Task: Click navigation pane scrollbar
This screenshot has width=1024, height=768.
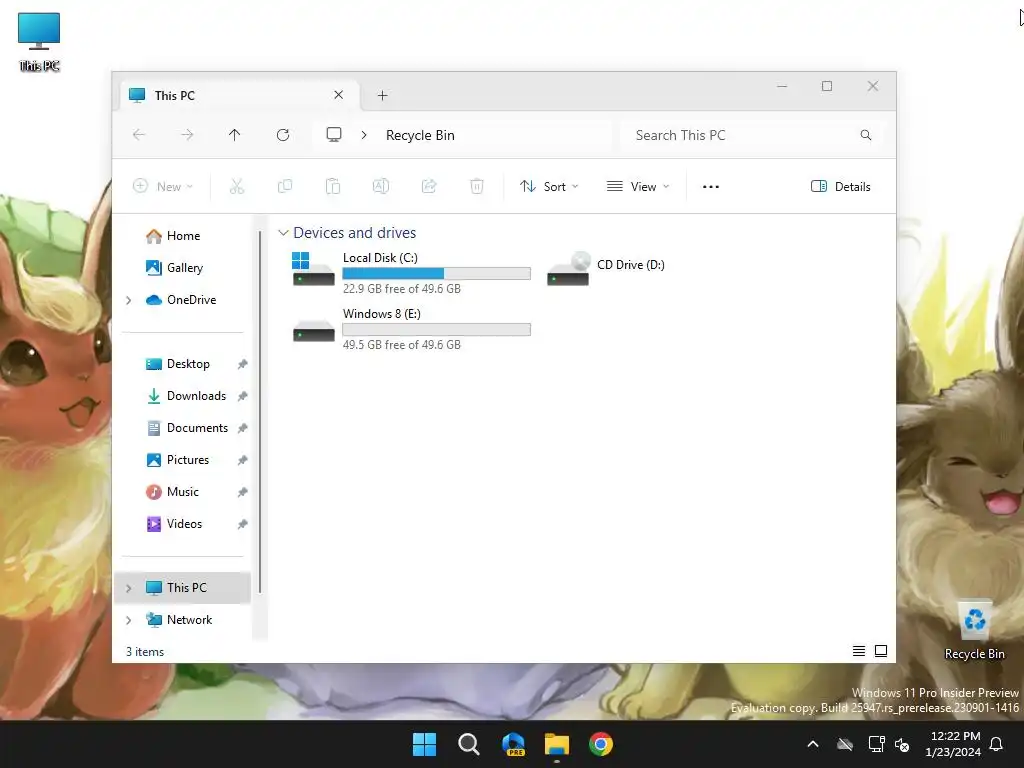Action: (x=260, y=411)
